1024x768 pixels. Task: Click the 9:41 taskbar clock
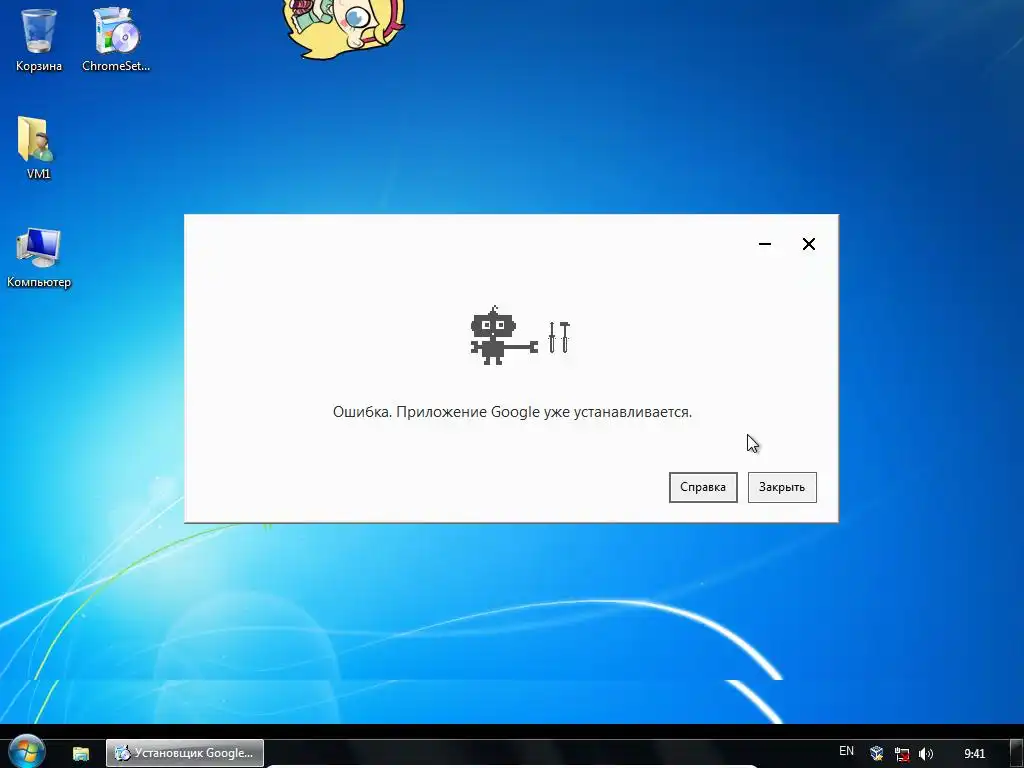coord(974,754)
